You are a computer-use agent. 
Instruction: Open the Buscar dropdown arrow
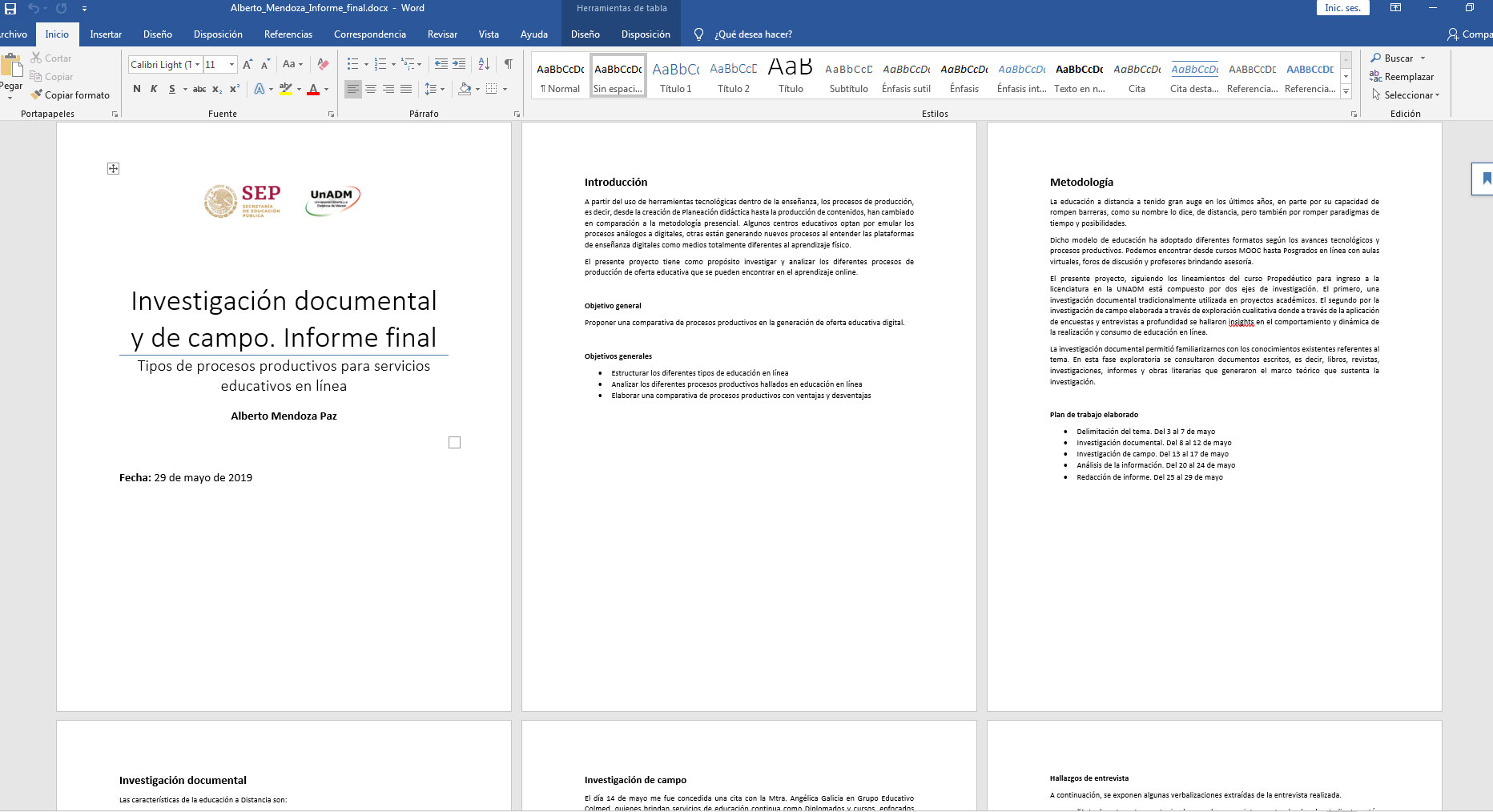point(1423,58)
